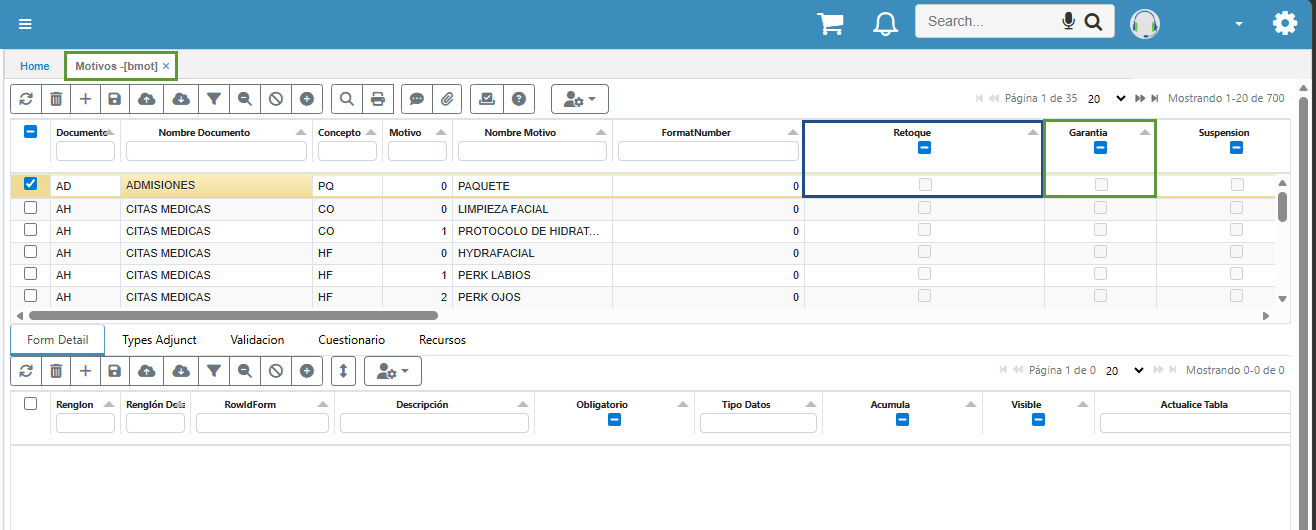Open the shopping cart icon
1316x530 pixels.
click(830, 23)
